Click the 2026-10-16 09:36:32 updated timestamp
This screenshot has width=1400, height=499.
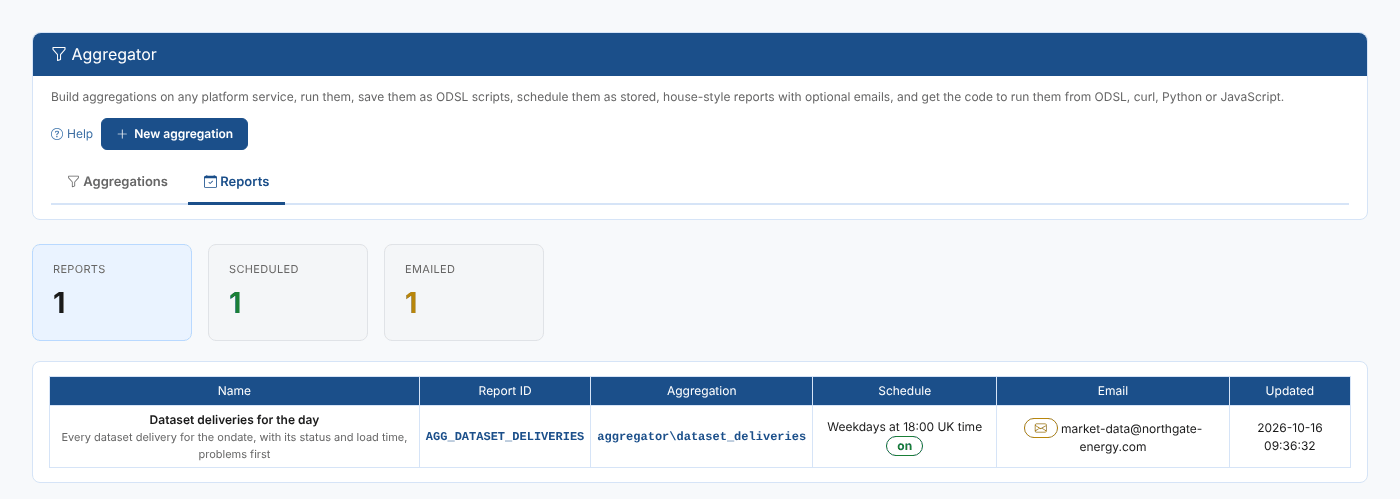click(x=1290, y=437)
